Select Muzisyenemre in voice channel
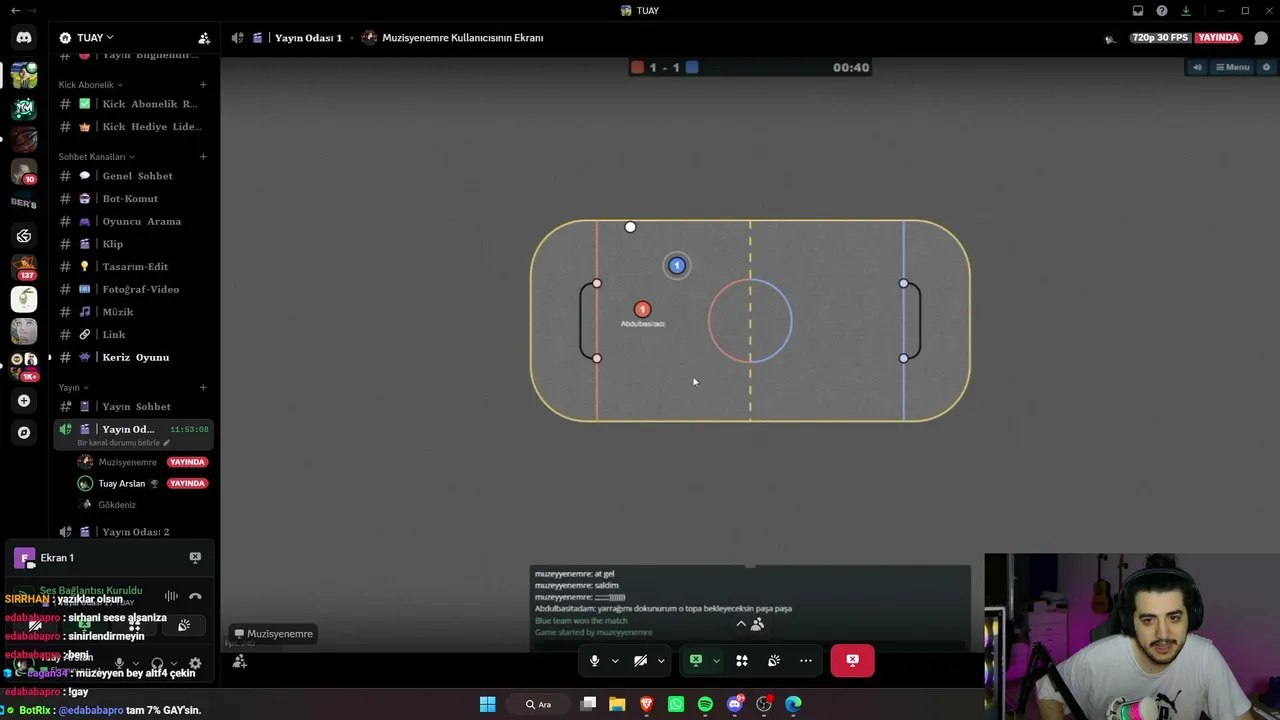Screen dimensions: 1280x720 [143, 462]
